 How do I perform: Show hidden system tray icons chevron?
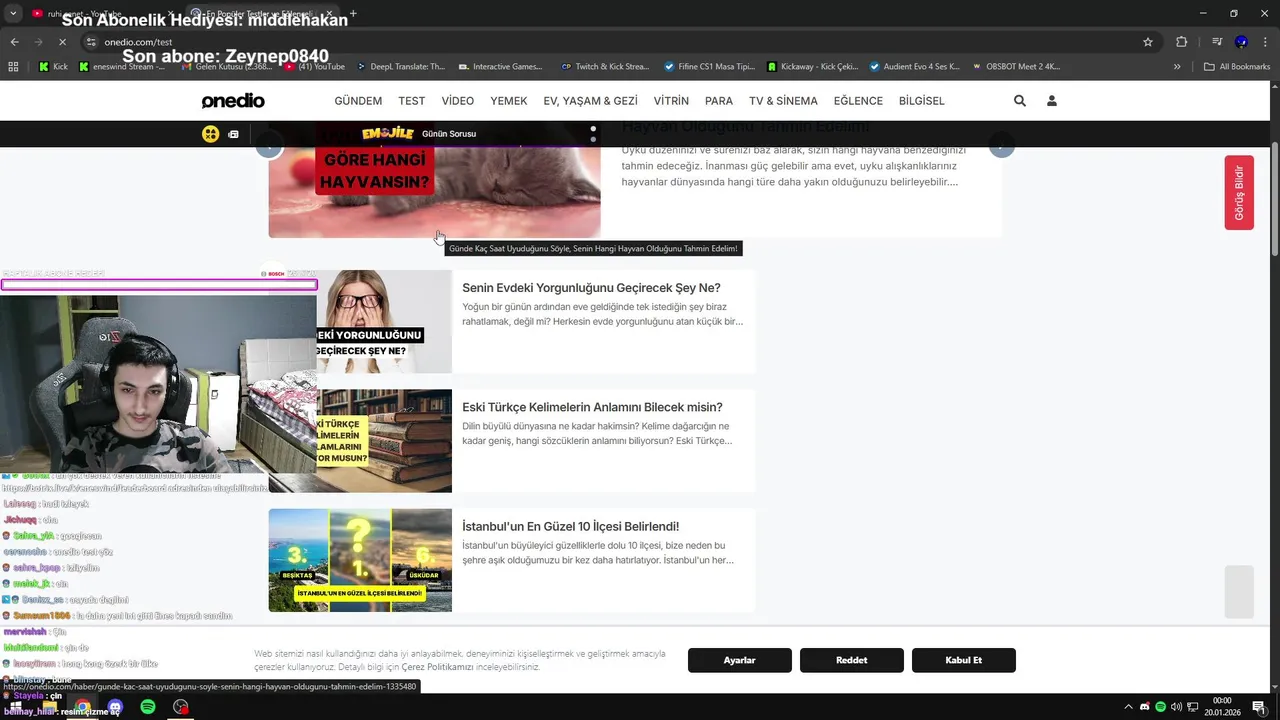click(x=1129, y=707)
